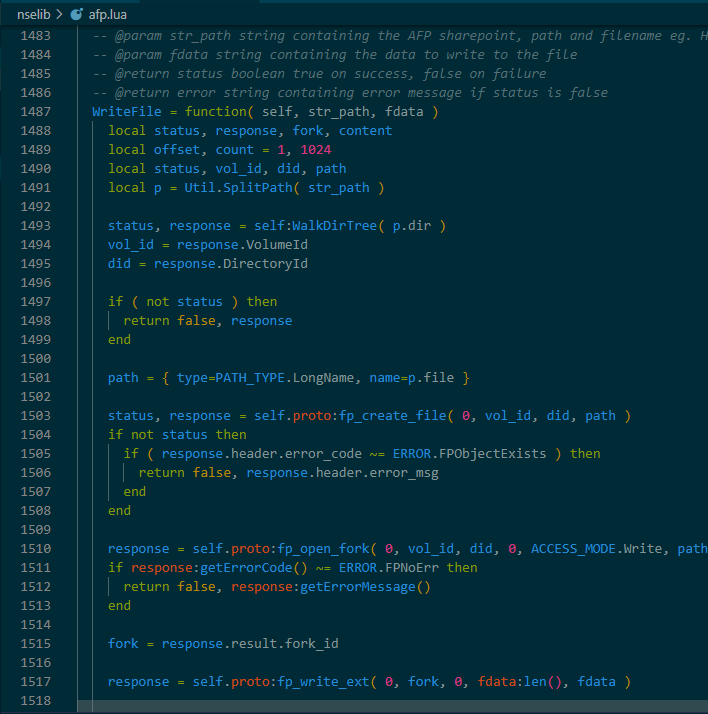This screenshot has height=714, width=708.
Task: Click line number 1505
Action: 36,454
